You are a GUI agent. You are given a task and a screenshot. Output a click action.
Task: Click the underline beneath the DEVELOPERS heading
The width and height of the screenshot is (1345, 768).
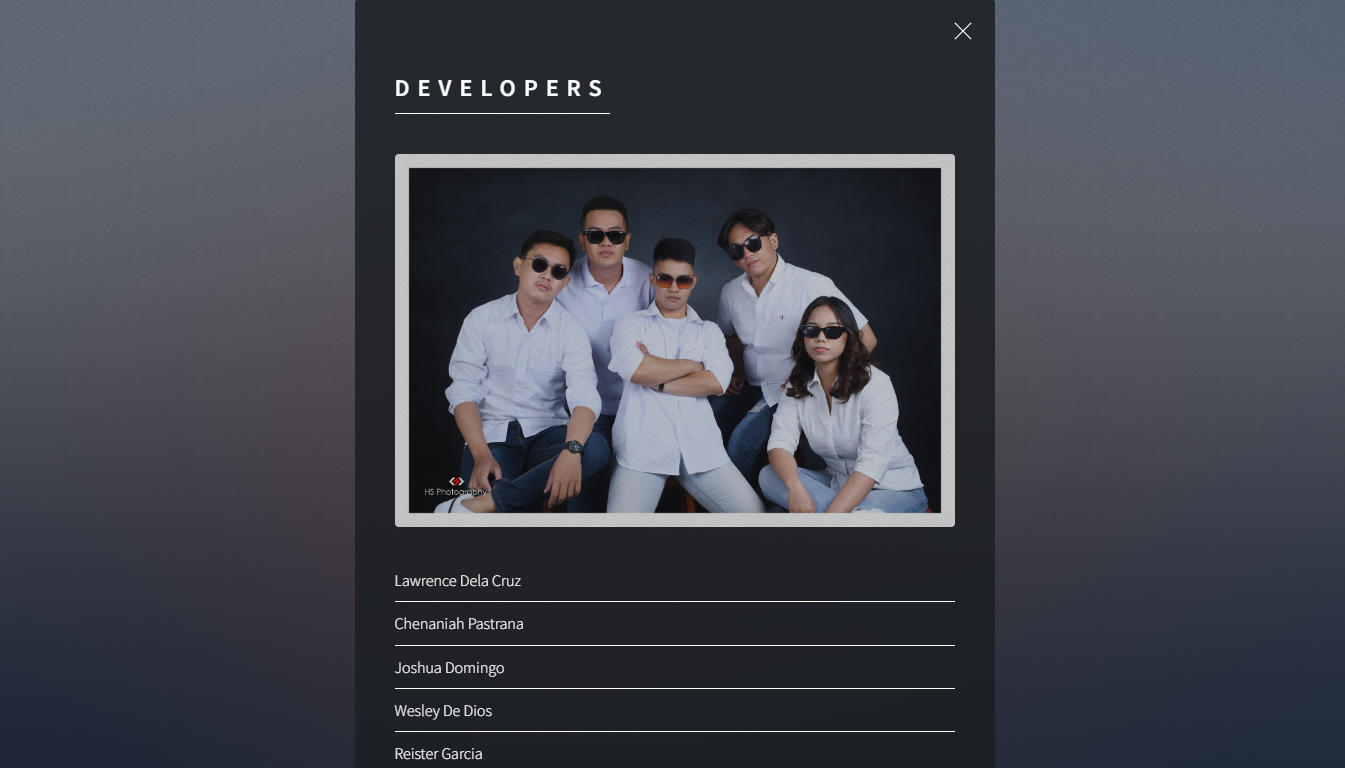point(502,113)
